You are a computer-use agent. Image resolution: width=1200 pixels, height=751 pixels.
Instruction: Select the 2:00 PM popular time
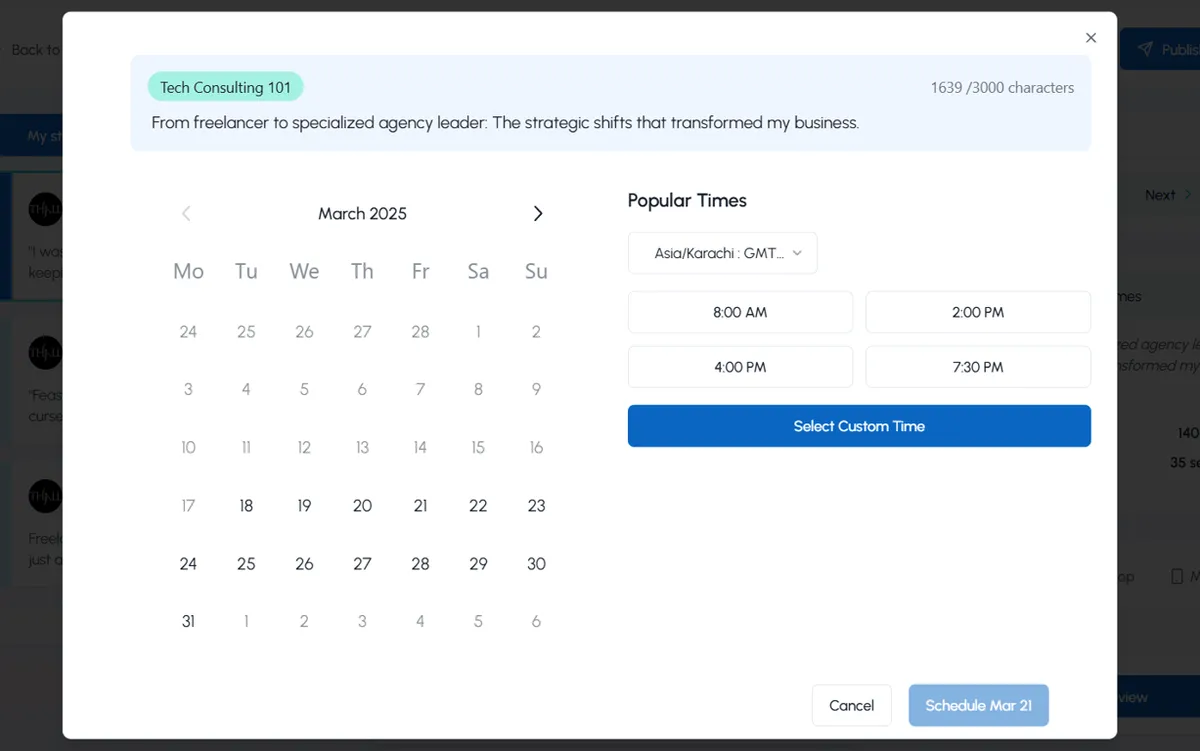[978, 311]
